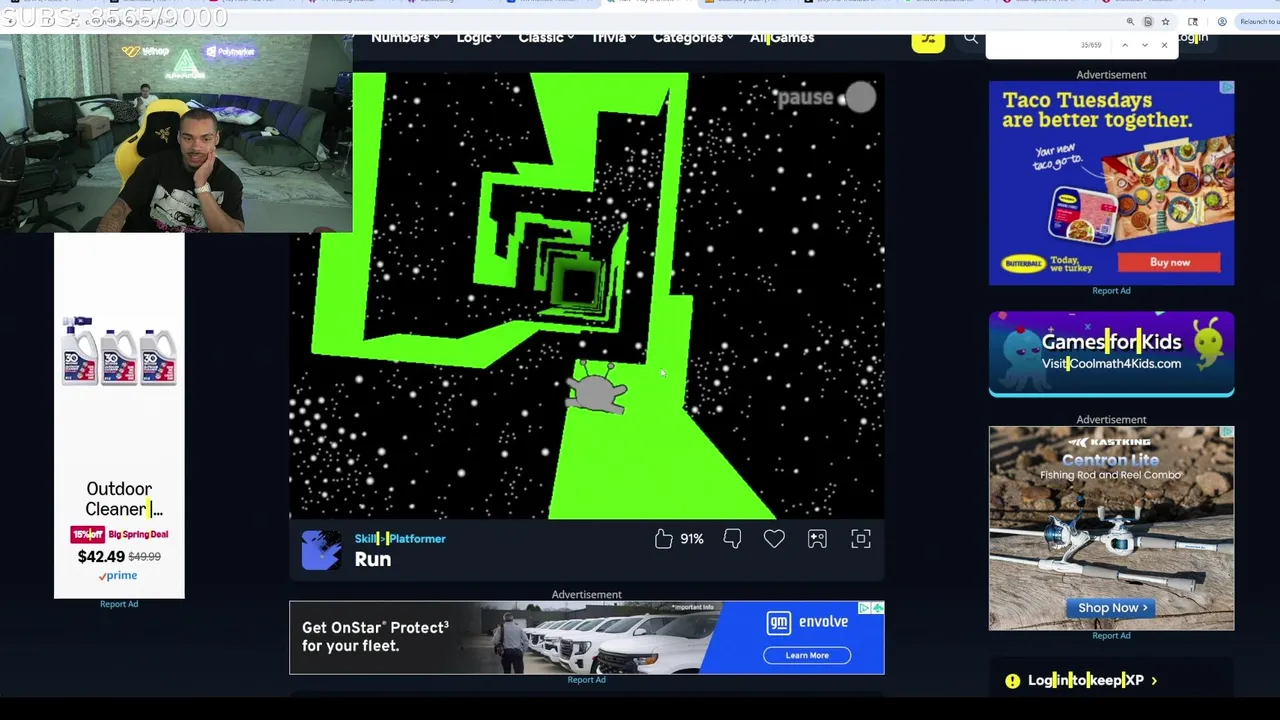Screen dimensions: 1280x720
Task: Click the $42.49 price on cleaner ad
Action: click(101, 556)
